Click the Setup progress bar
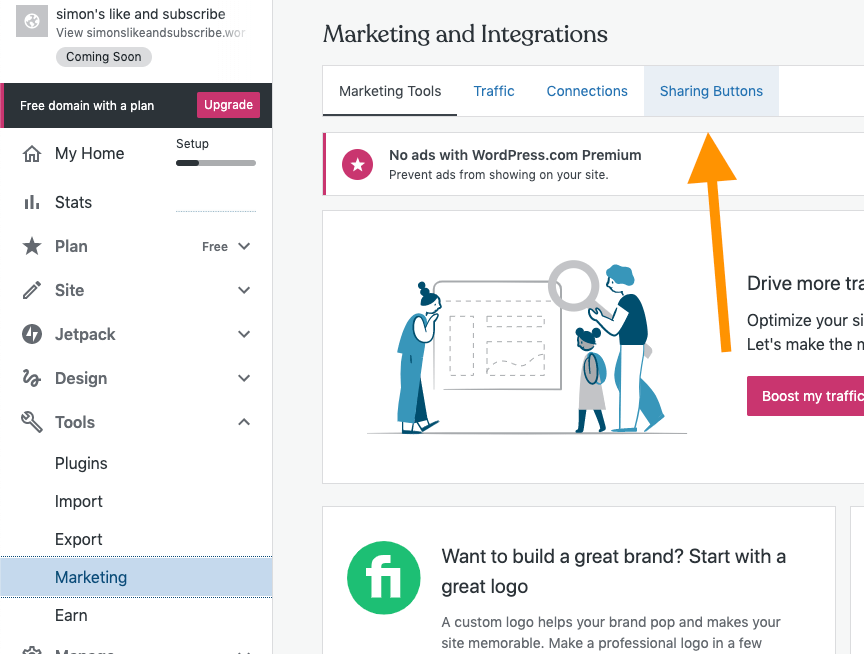864x654 pixels. pyautogui.click(x=215, y=162)
